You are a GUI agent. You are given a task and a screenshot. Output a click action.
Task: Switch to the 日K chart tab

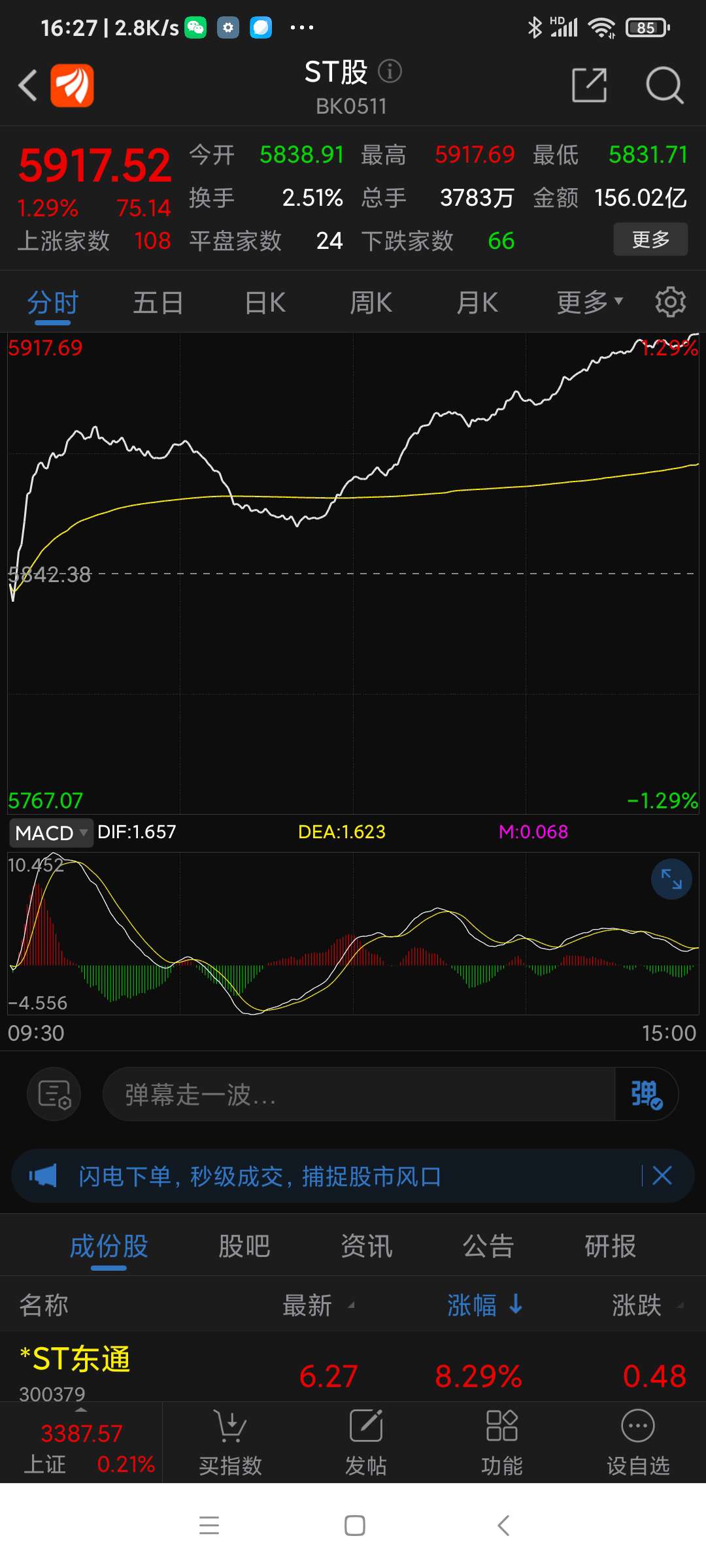265,302
